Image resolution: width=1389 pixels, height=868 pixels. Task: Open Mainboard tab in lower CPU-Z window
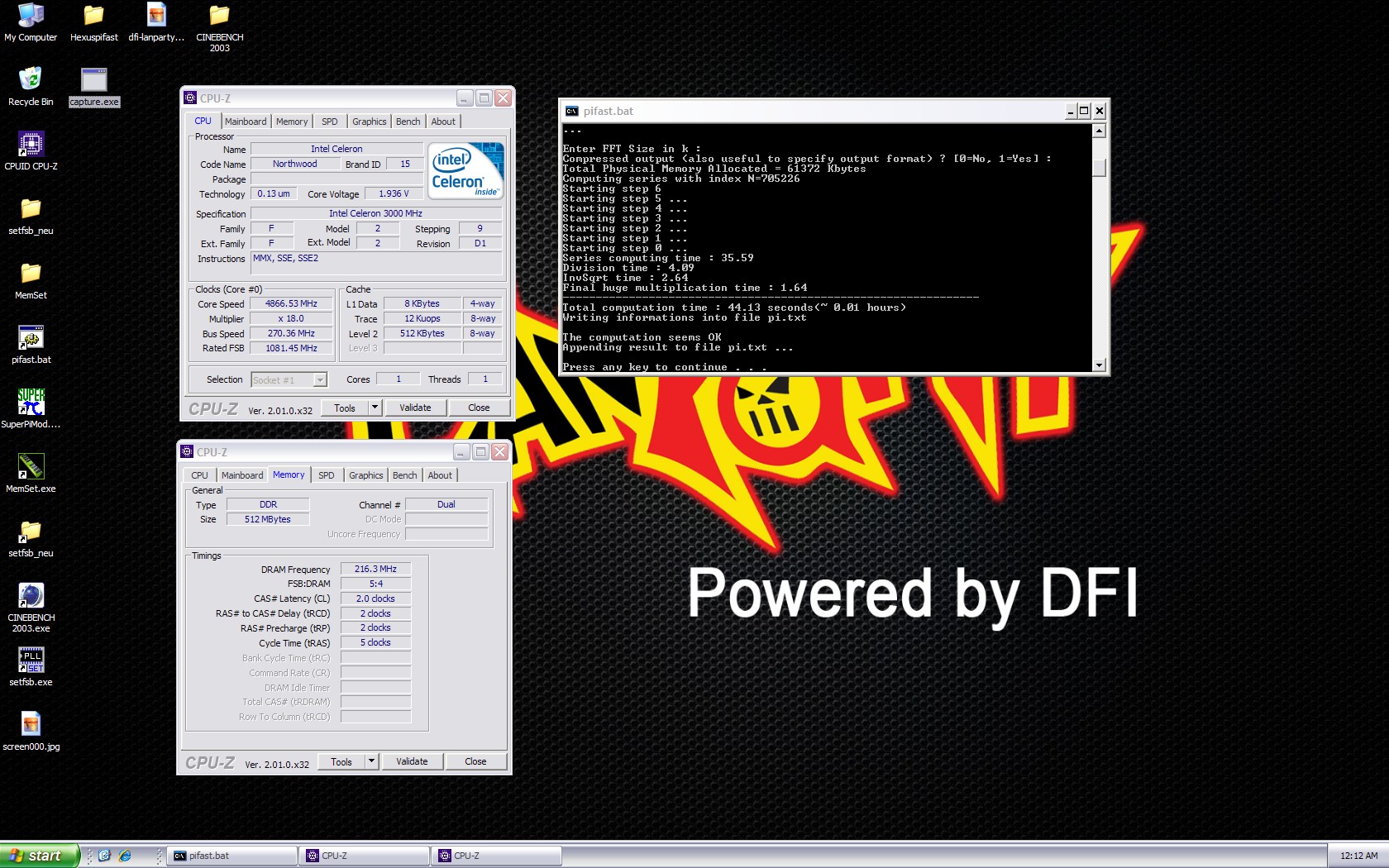pyautogui.click(x=242, y=475)
